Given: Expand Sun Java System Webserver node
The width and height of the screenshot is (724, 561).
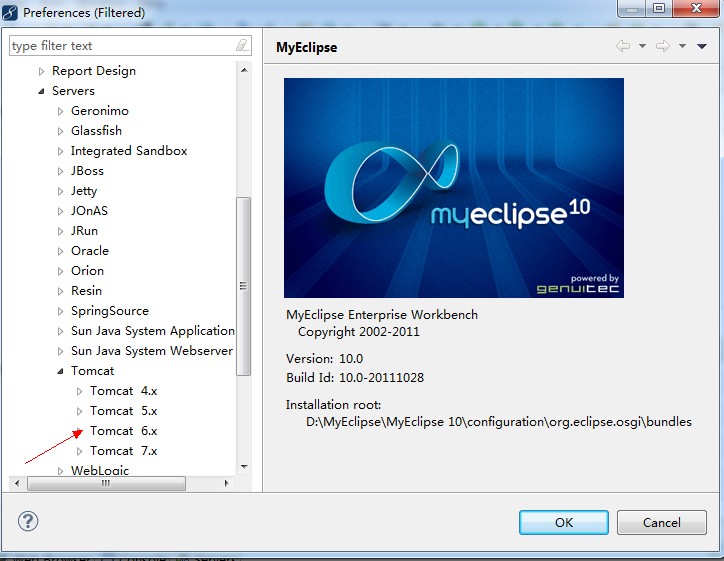Looking at the screenshot, I should tap(60, 351).
